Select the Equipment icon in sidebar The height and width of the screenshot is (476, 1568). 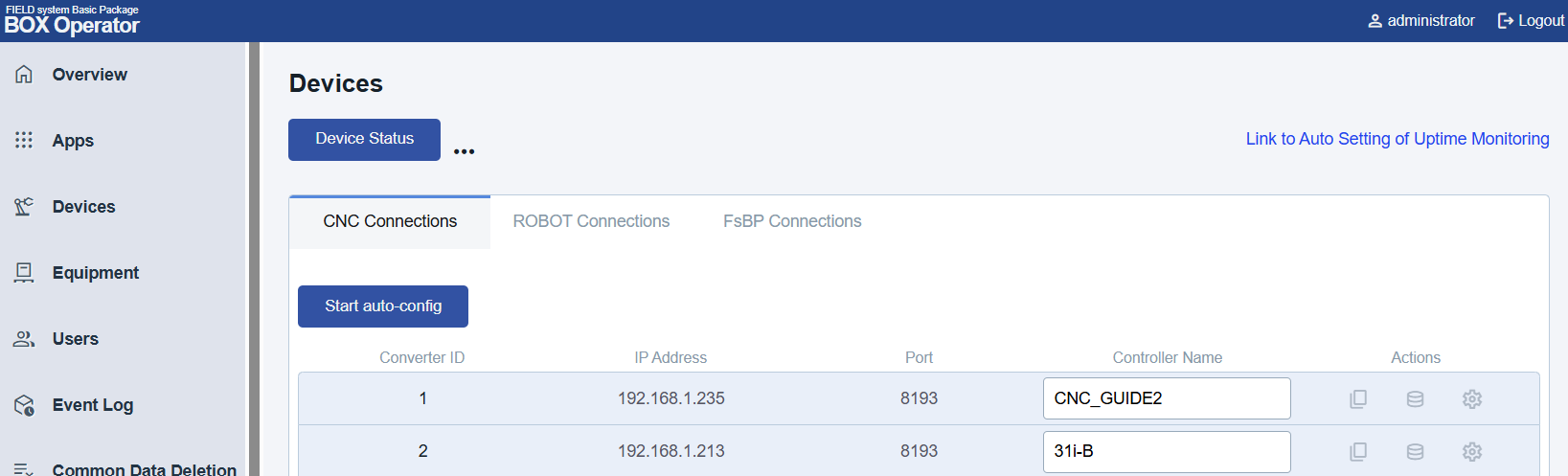pyautogui.click(x=24, y=273)
